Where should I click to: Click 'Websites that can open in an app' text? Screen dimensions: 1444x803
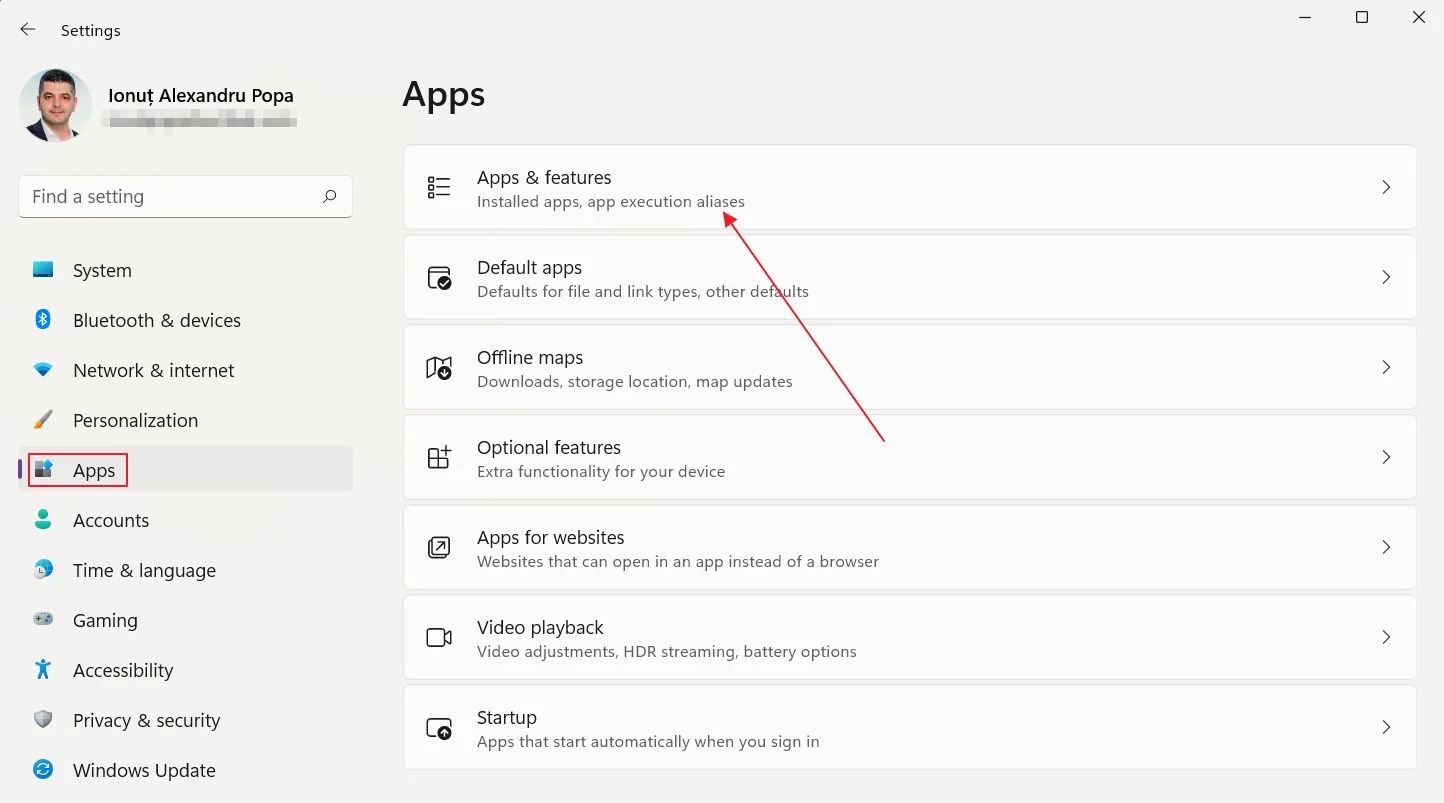pyautogui.click(x=678, y=562)
